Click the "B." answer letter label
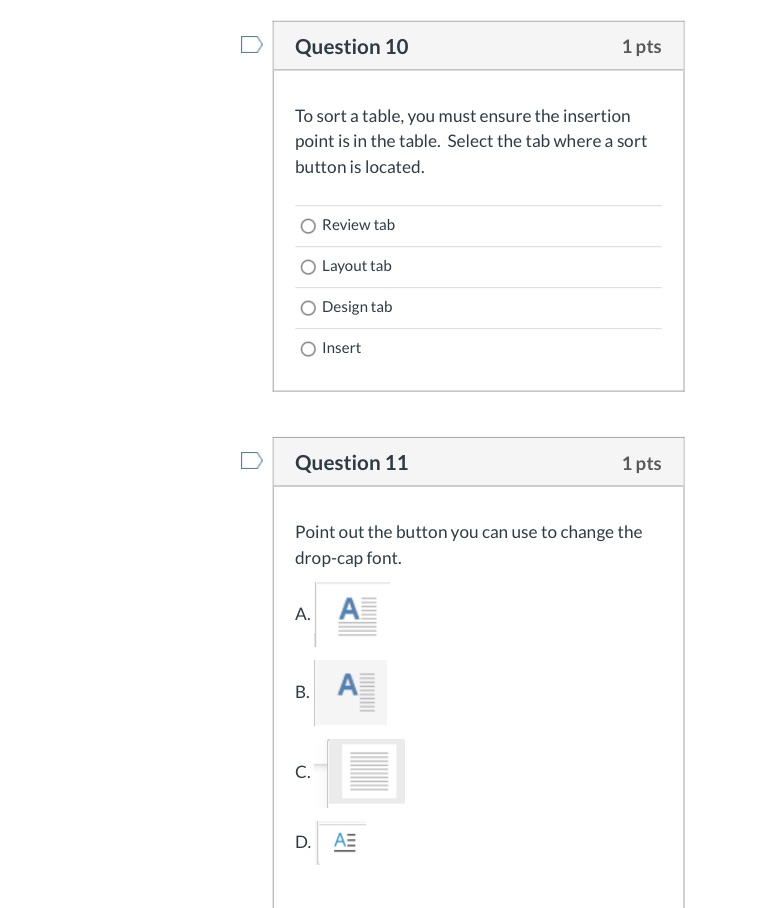Screen dimensions: 759x908 [x=302, y=693]
